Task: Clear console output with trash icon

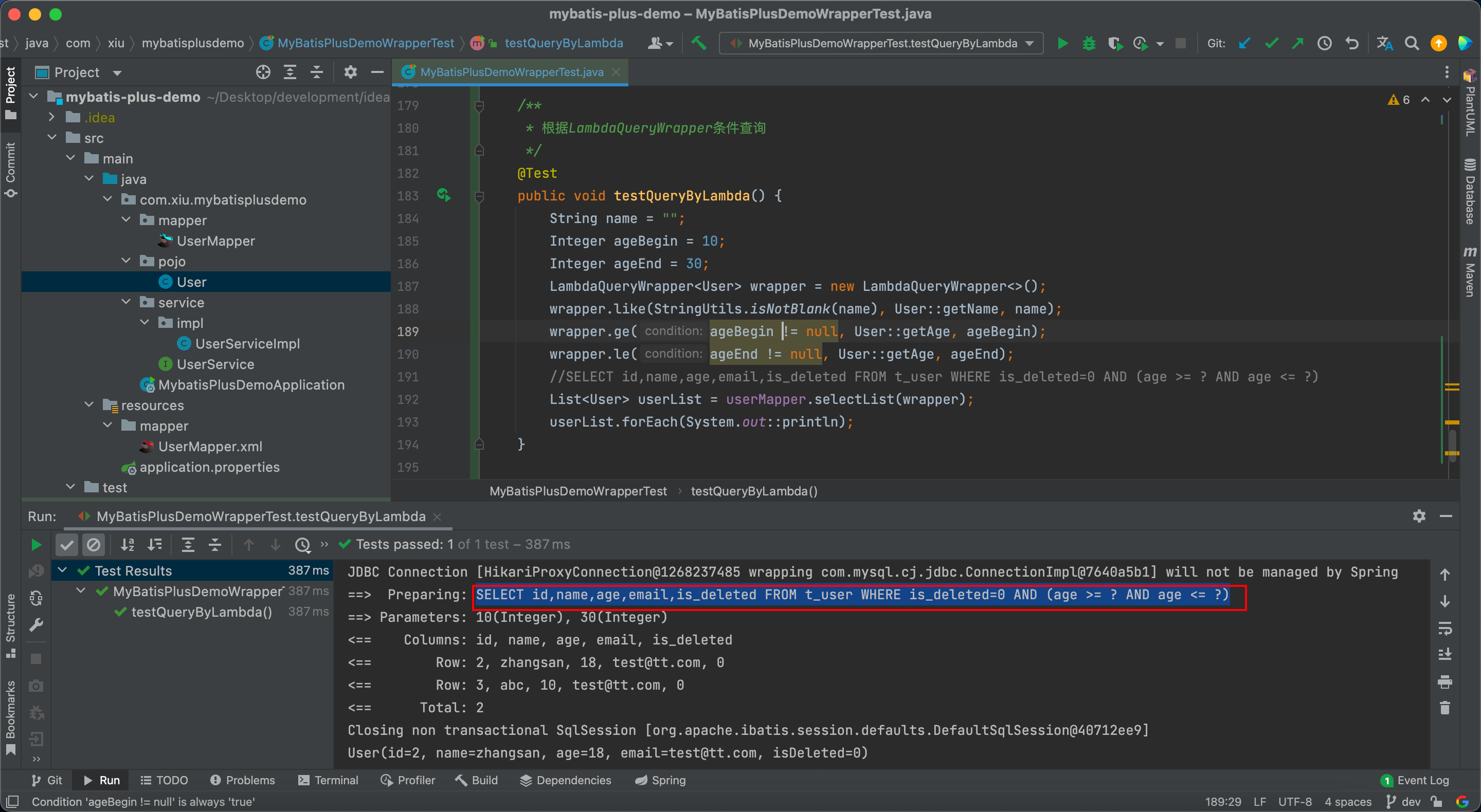Action: 1445,707
